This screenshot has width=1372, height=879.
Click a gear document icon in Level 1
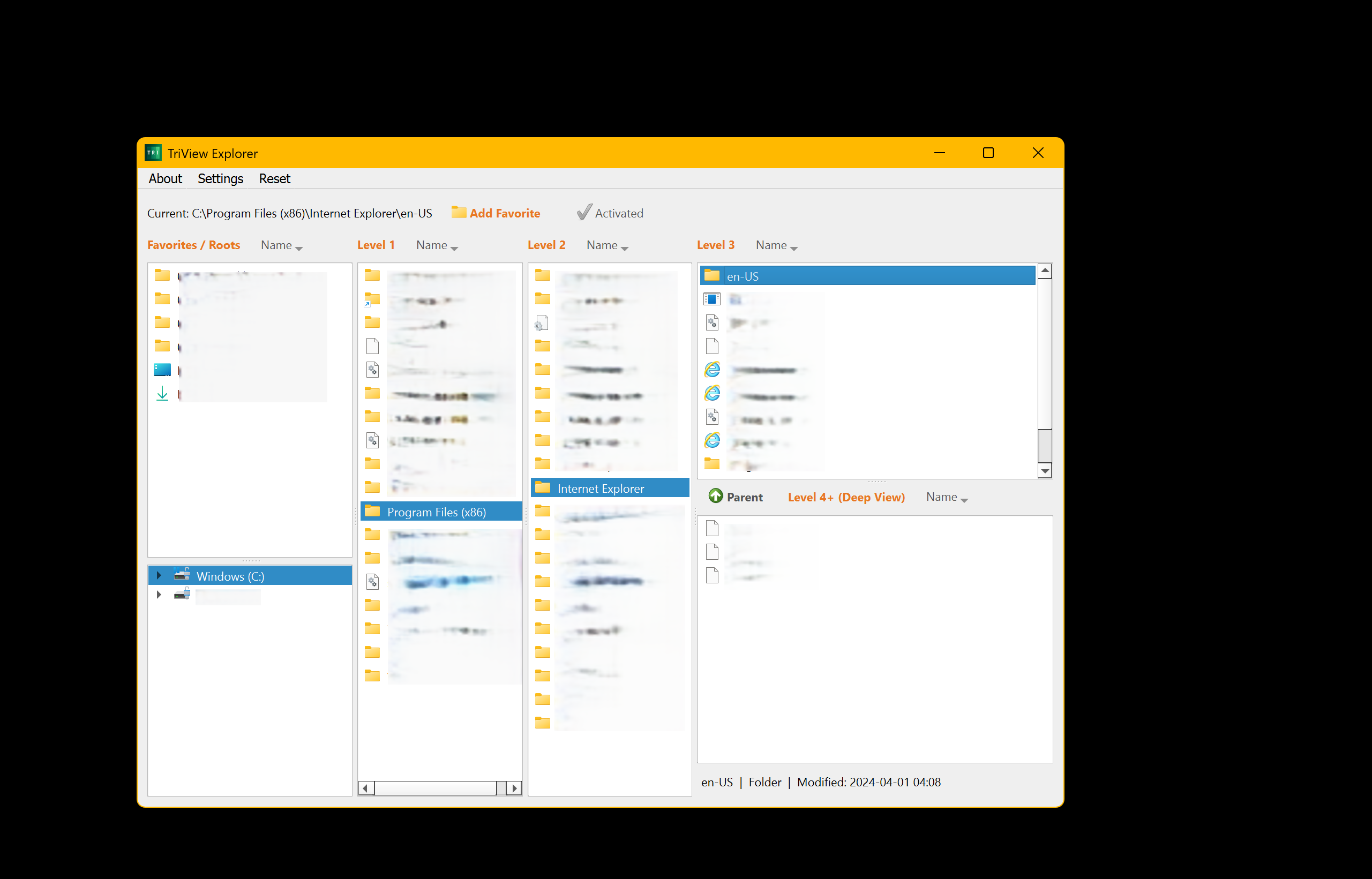pos(373,369)
